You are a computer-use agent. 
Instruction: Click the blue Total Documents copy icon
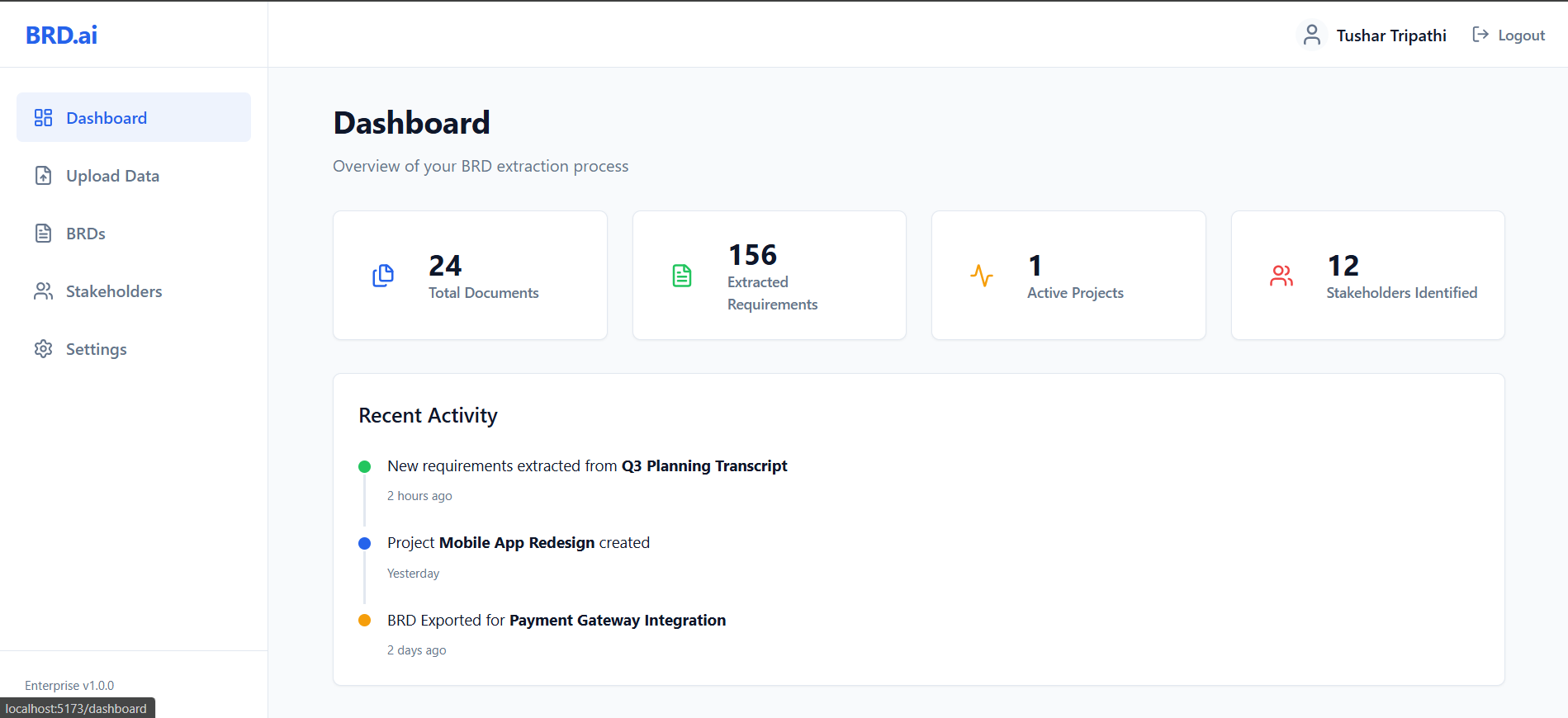(x=383, y=276)
